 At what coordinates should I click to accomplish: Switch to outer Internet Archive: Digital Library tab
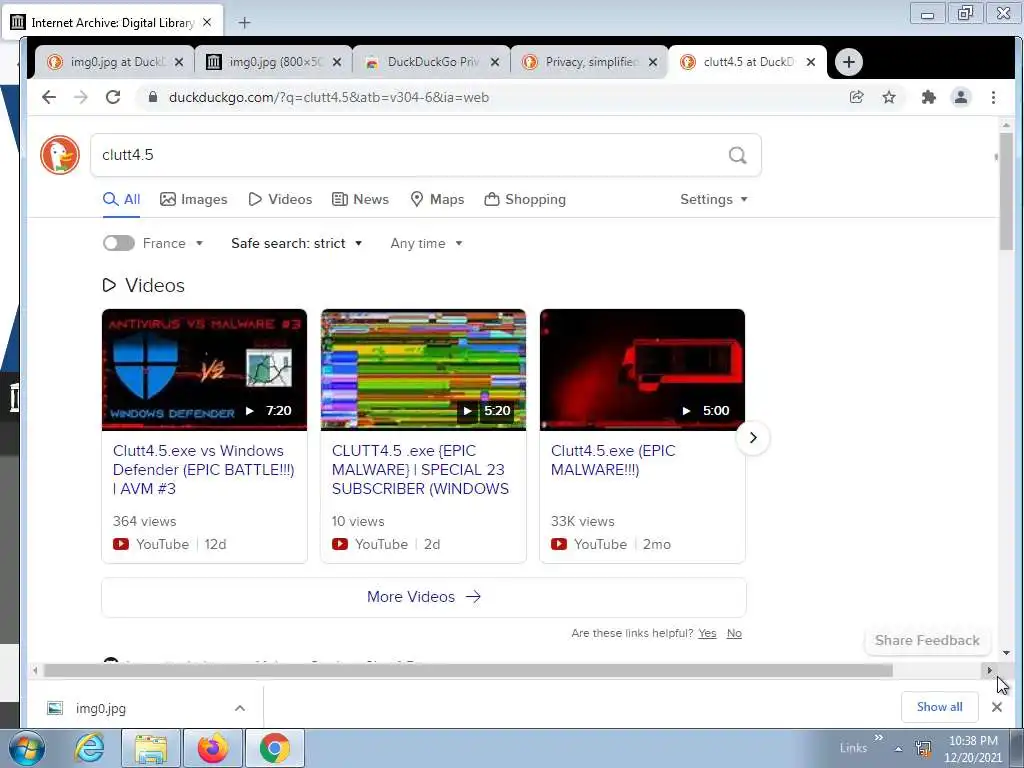[112, 22]
